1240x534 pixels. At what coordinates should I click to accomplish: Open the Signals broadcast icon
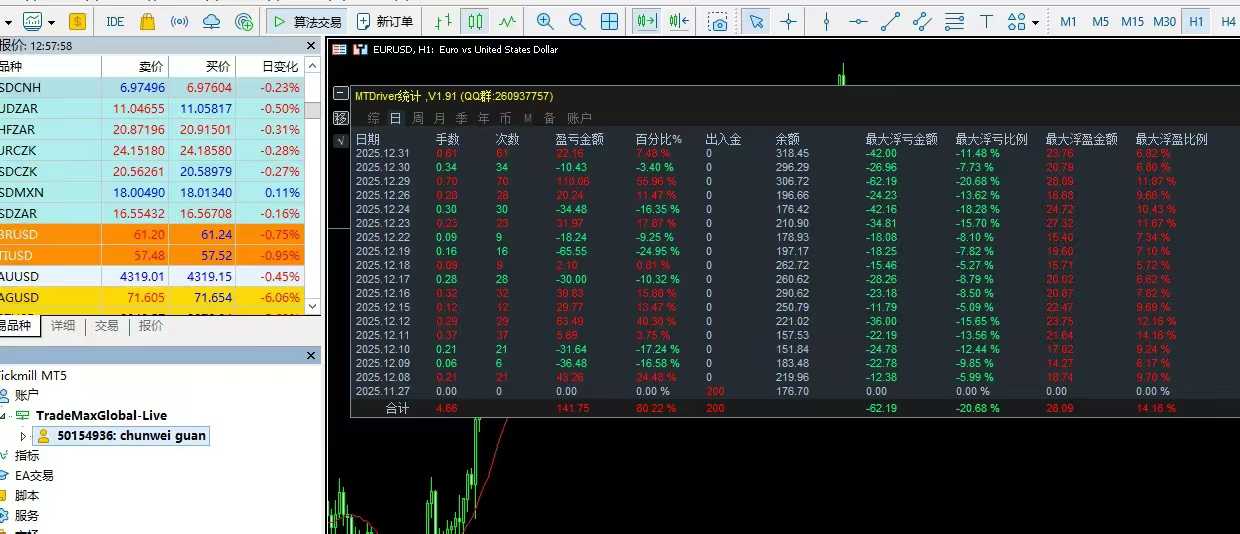[179, 21]
